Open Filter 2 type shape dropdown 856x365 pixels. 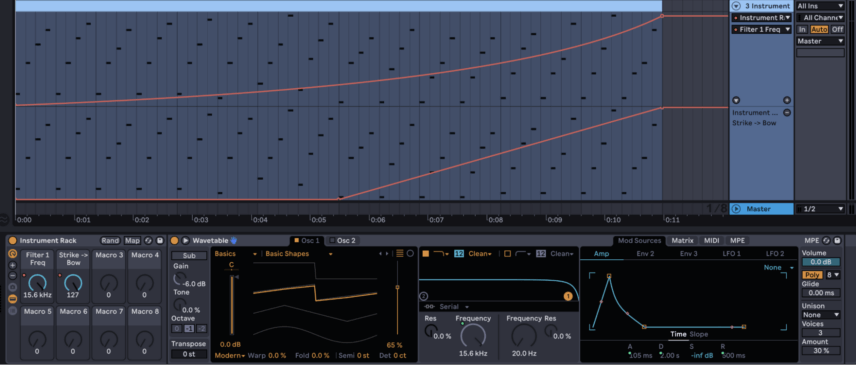click(523, 254)
